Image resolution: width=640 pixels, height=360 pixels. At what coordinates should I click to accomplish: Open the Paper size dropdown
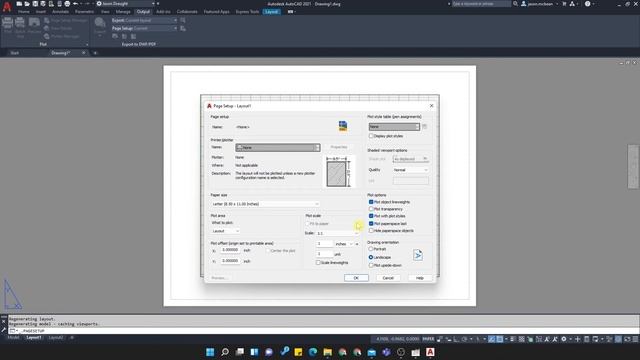coord(265,204)
